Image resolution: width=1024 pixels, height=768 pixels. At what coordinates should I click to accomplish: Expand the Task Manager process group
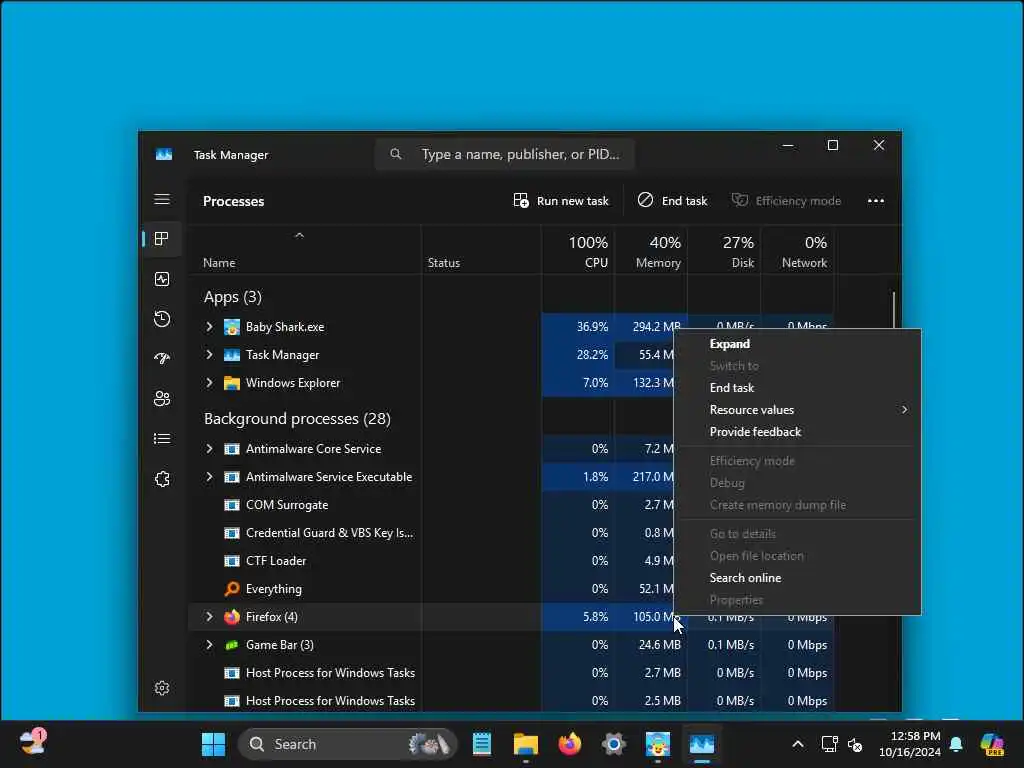(x=209, y=355)
